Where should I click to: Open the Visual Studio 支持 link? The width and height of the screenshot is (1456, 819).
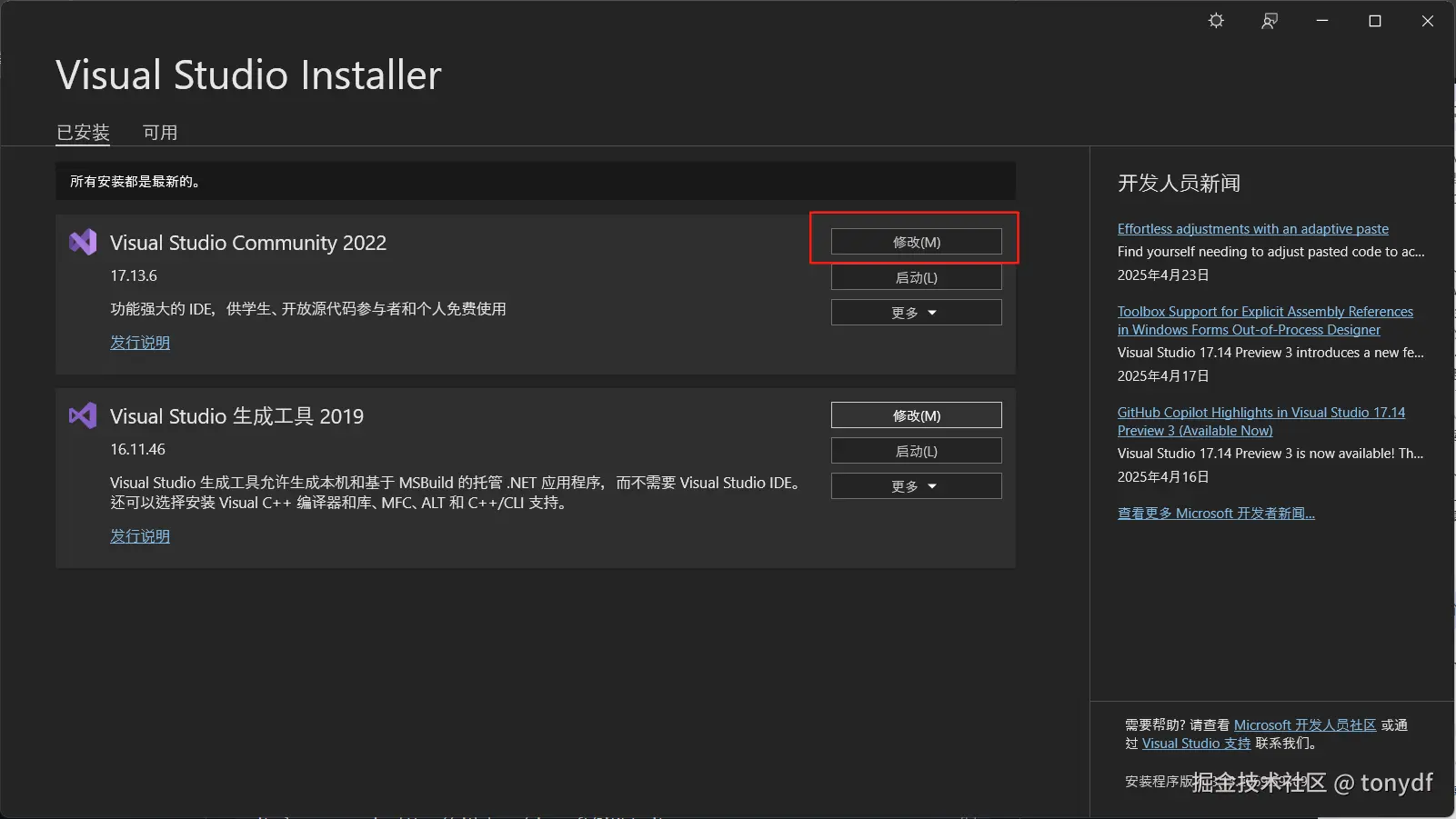[x=1197, y=744]
